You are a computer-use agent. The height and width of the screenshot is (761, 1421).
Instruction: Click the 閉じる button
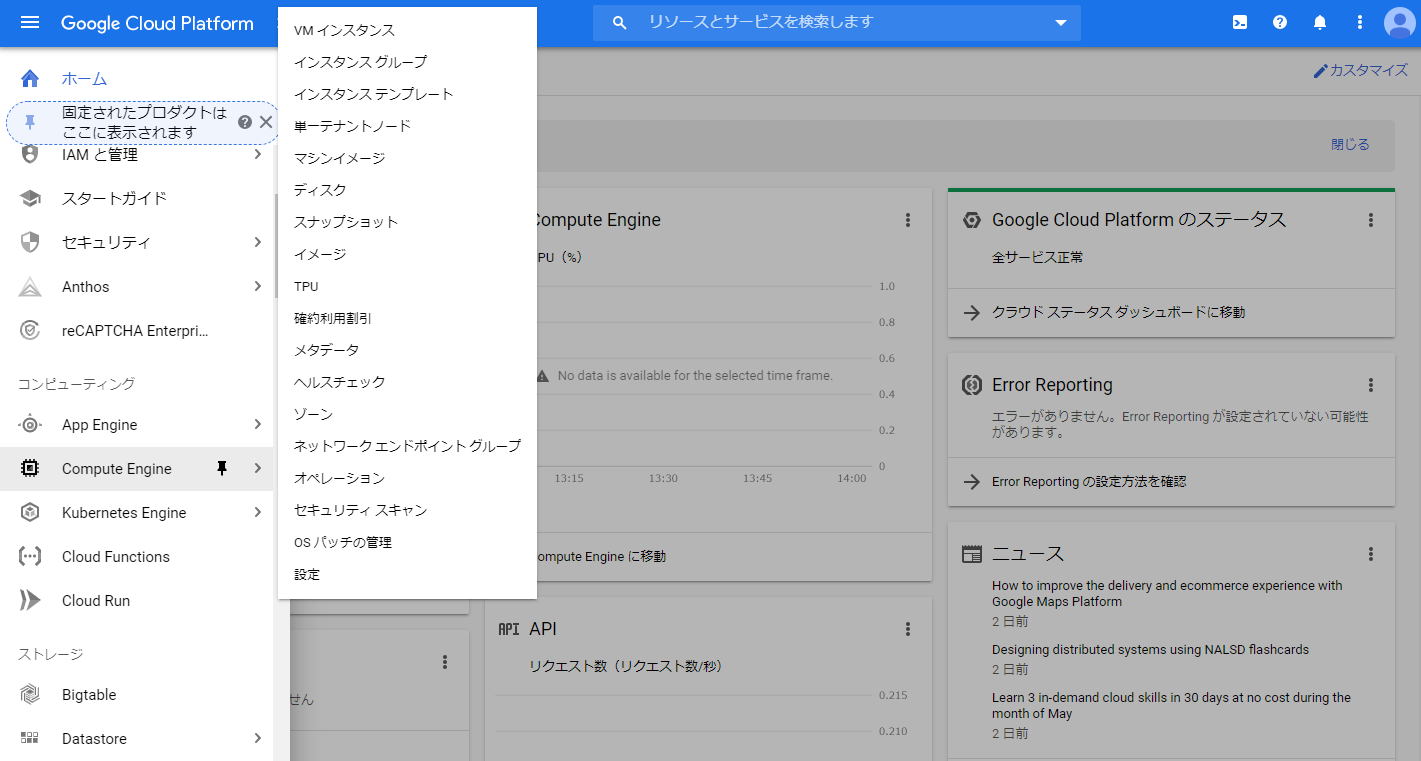click(x=1350, y=144)
